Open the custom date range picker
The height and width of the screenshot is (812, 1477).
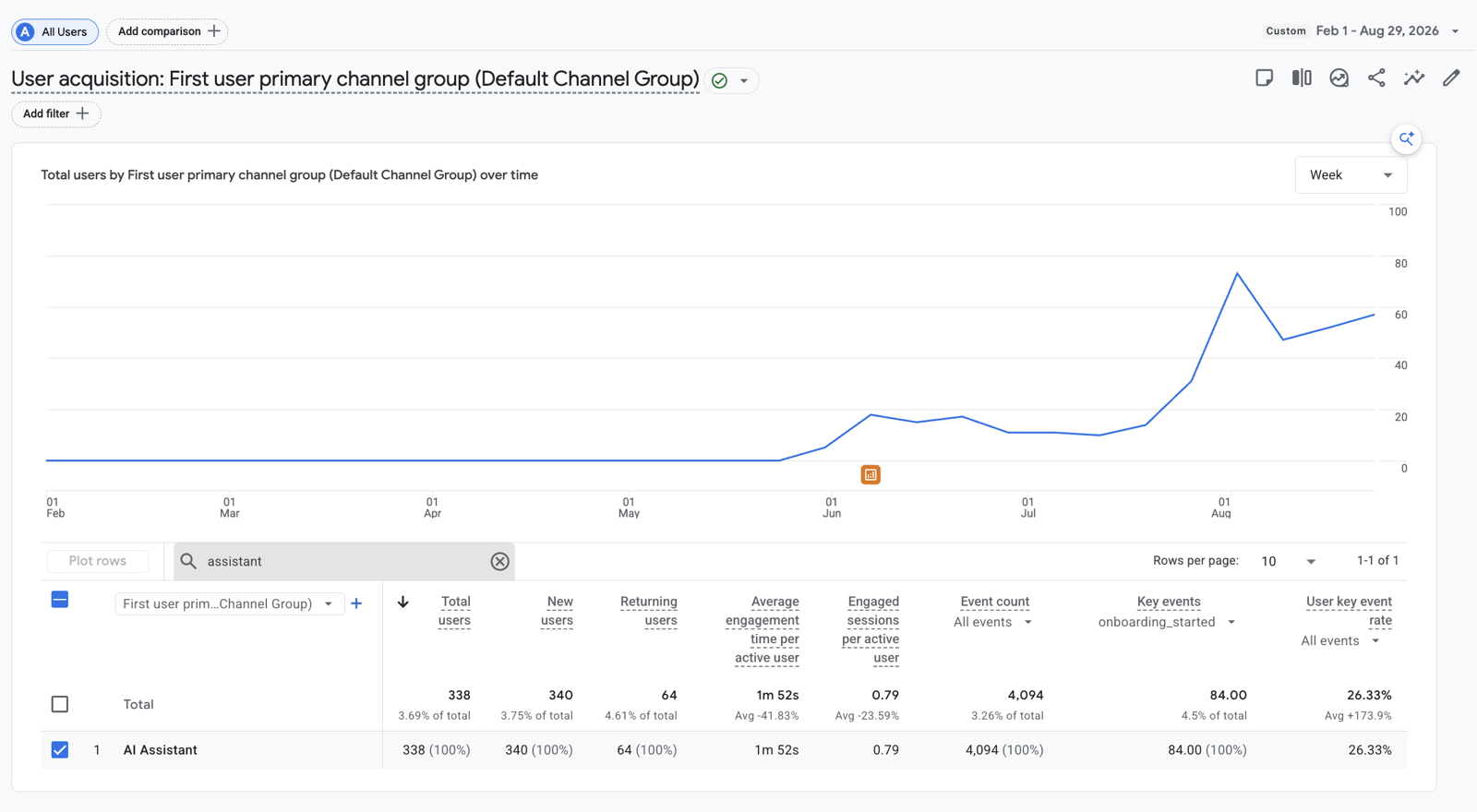pos(1363,30)
